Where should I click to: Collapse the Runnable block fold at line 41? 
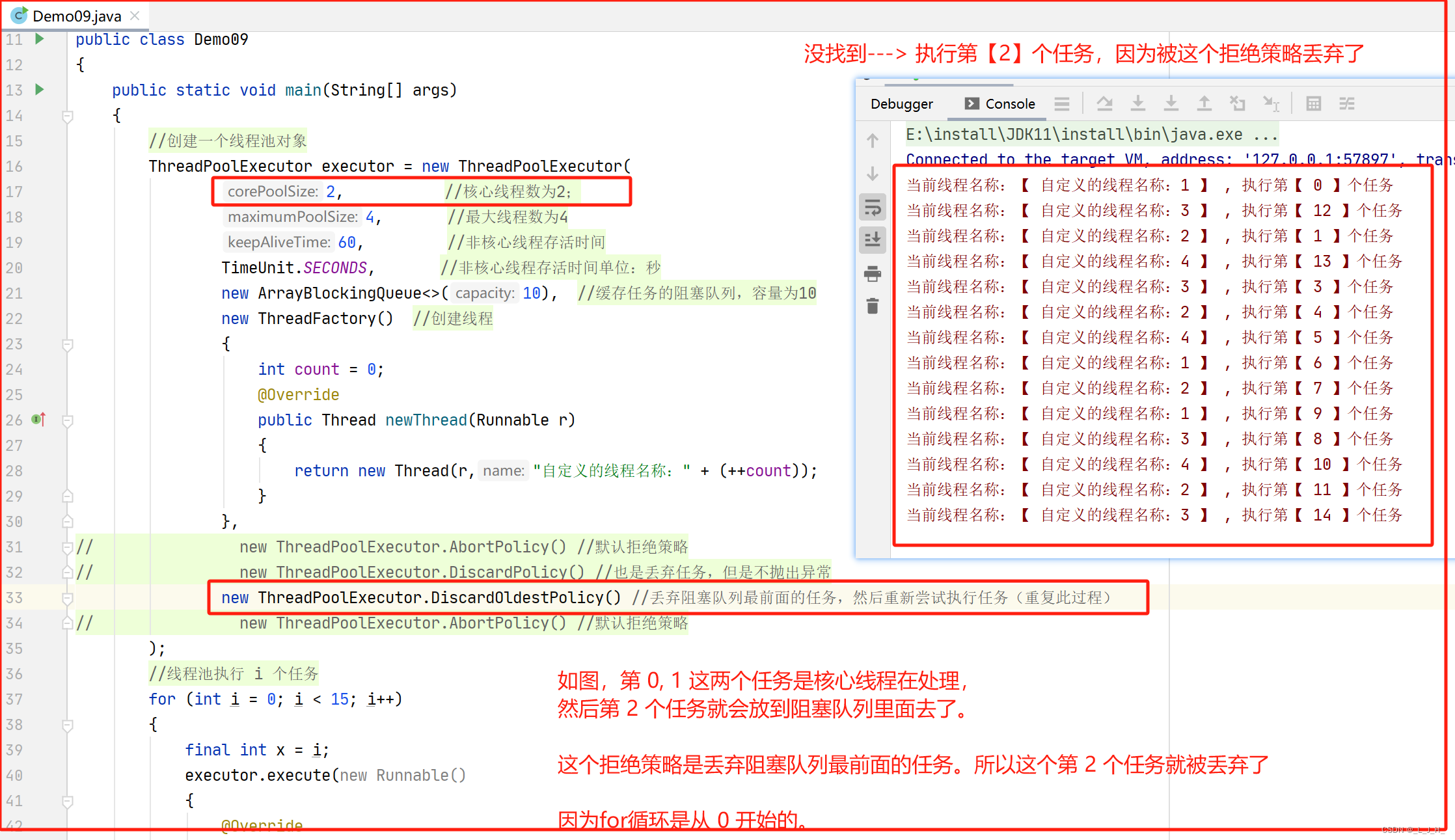[67, 801]
